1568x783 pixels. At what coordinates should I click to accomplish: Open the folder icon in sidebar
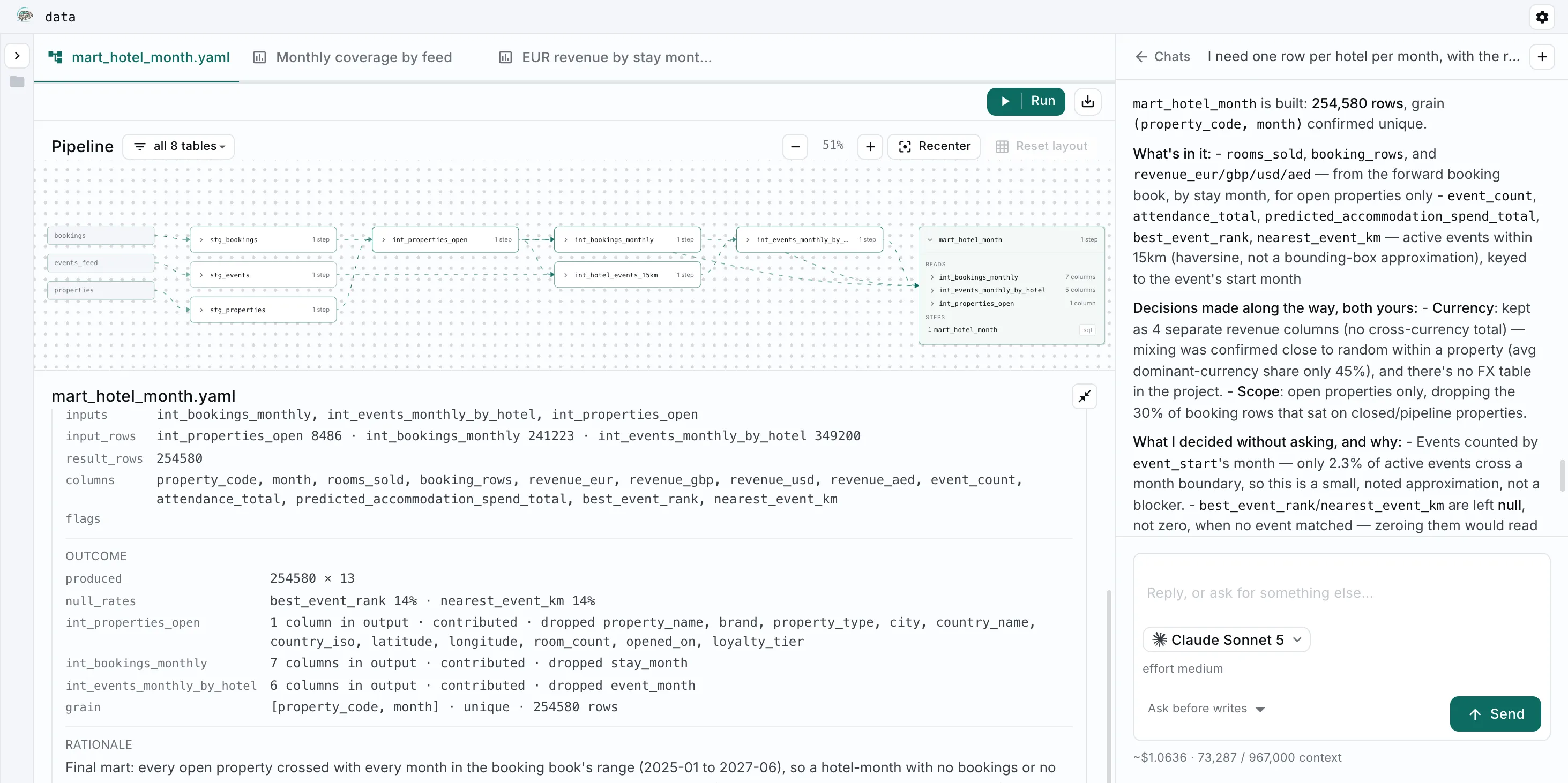click(17, 81)
